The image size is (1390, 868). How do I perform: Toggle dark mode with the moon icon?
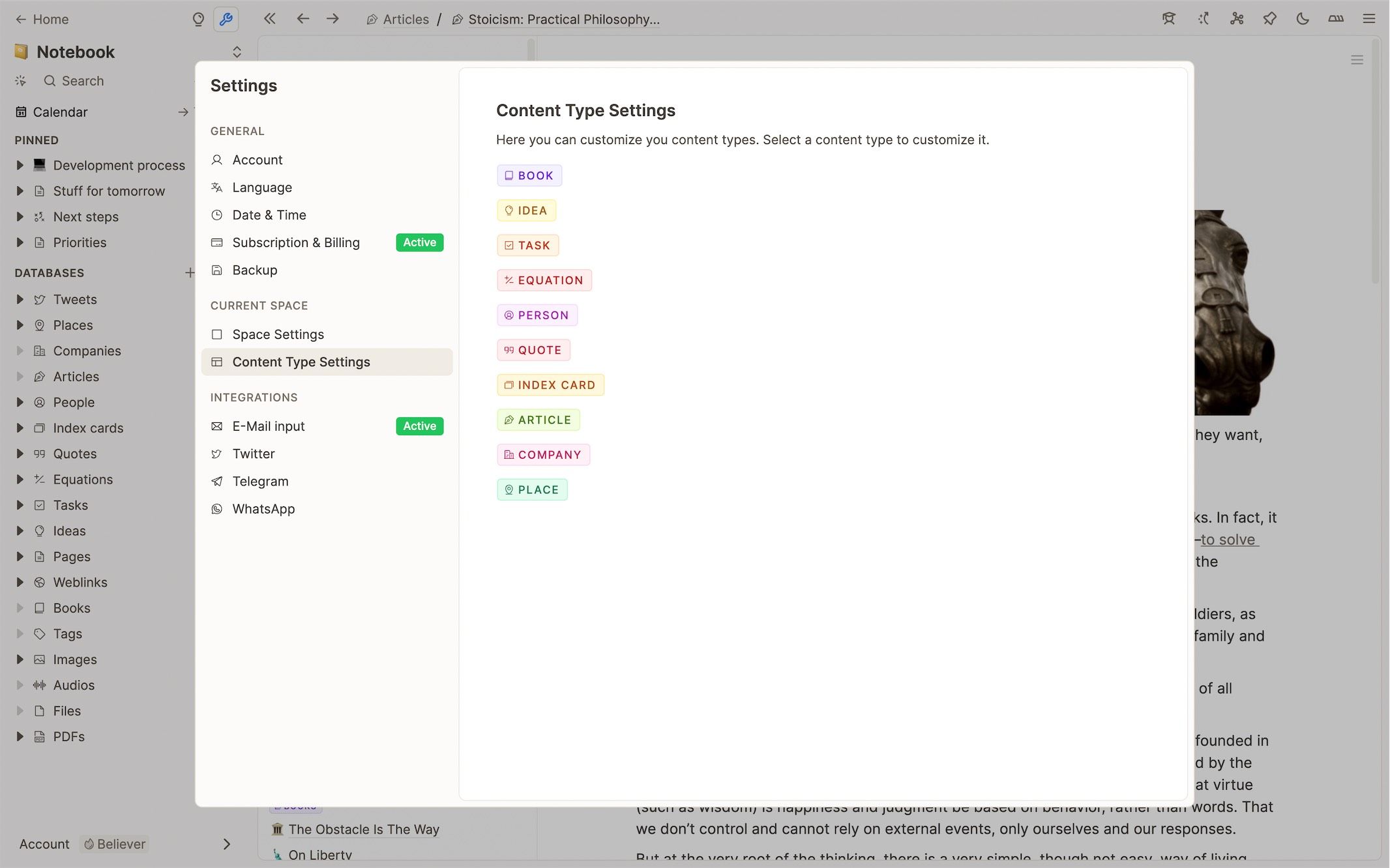point(1303,19)
